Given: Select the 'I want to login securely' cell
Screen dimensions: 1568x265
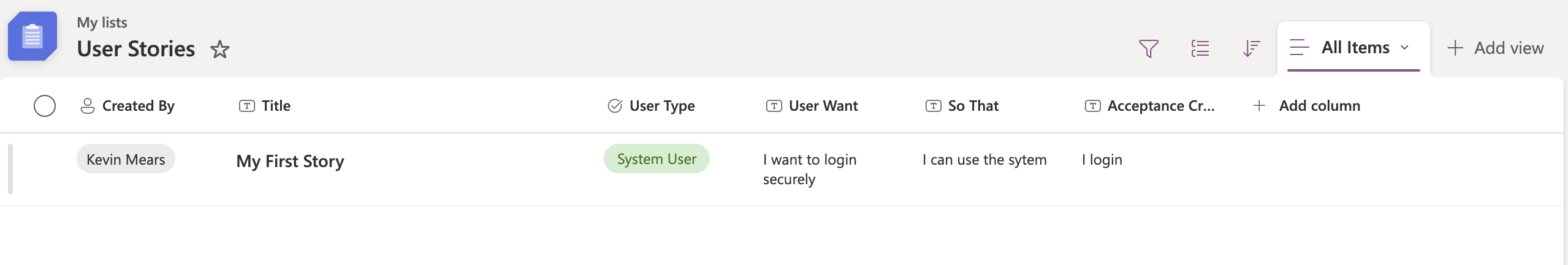Looking at the screenshot, I should [x=809, y=169].
